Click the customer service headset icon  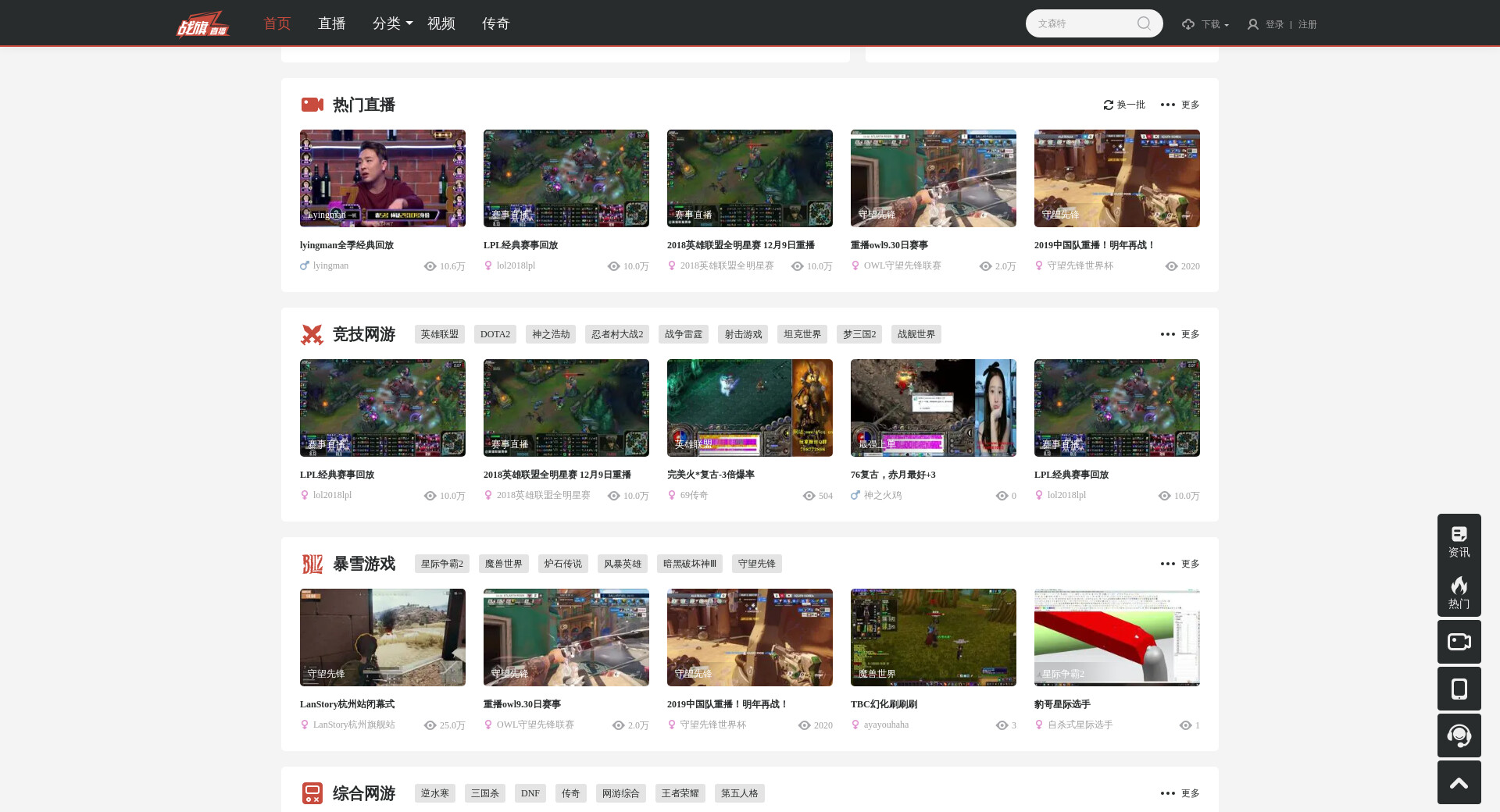[1459, 735]
